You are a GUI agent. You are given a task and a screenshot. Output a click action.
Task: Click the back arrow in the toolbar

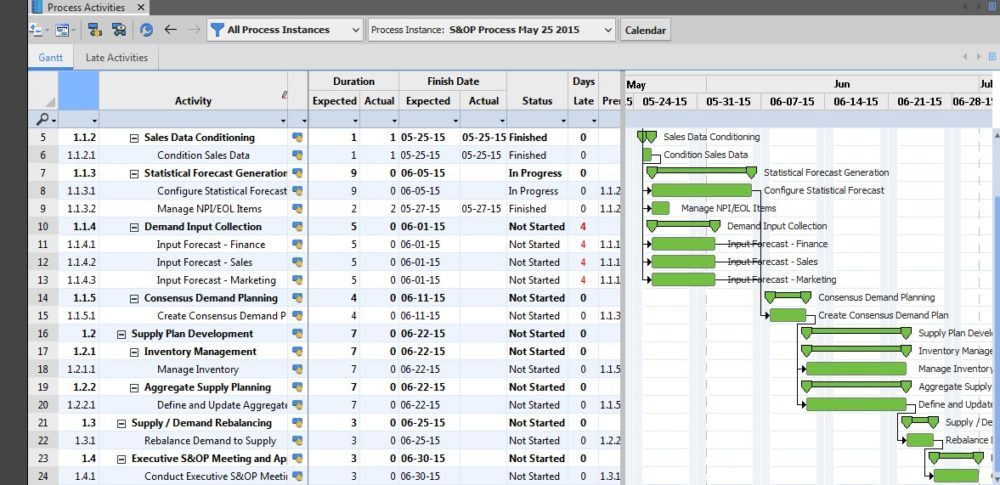(x=171, y=30)
